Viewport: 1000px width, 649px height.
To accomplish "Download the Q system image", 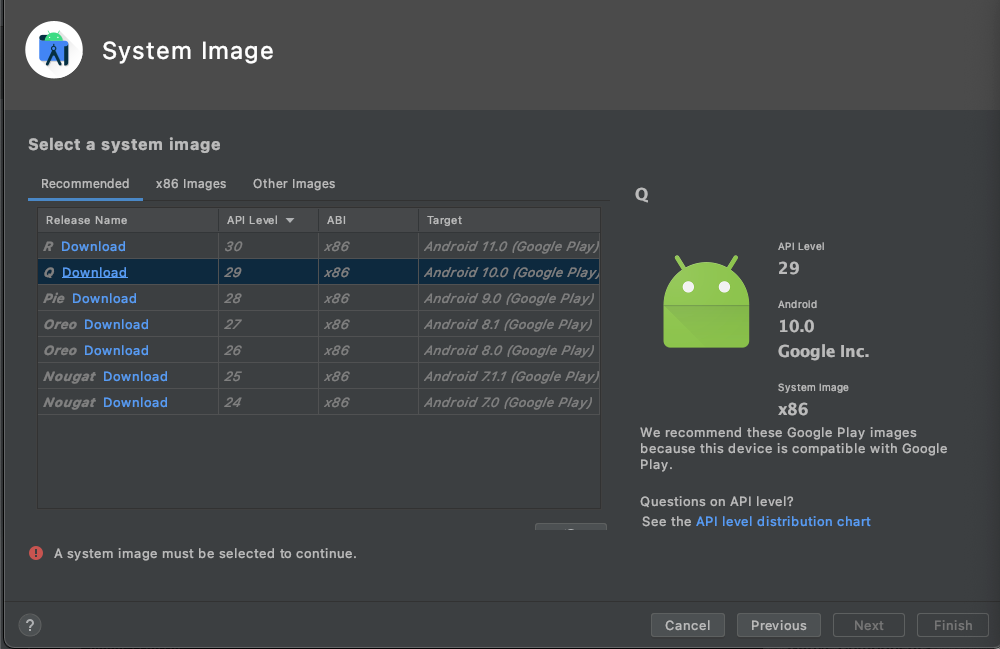I will click(x=94, y=273).
